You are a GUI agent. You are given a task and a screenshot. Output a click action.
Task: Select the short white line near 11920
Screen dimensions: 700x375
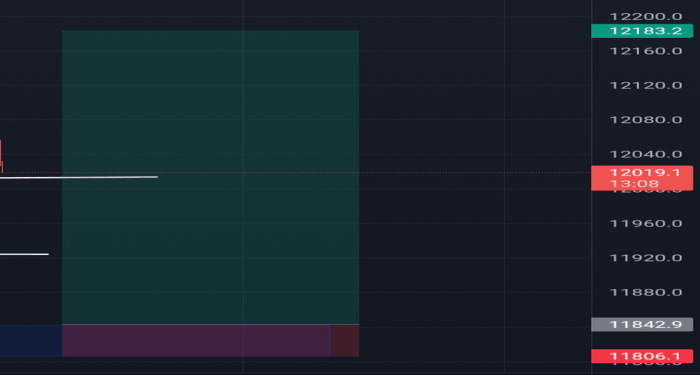[24, 254]
